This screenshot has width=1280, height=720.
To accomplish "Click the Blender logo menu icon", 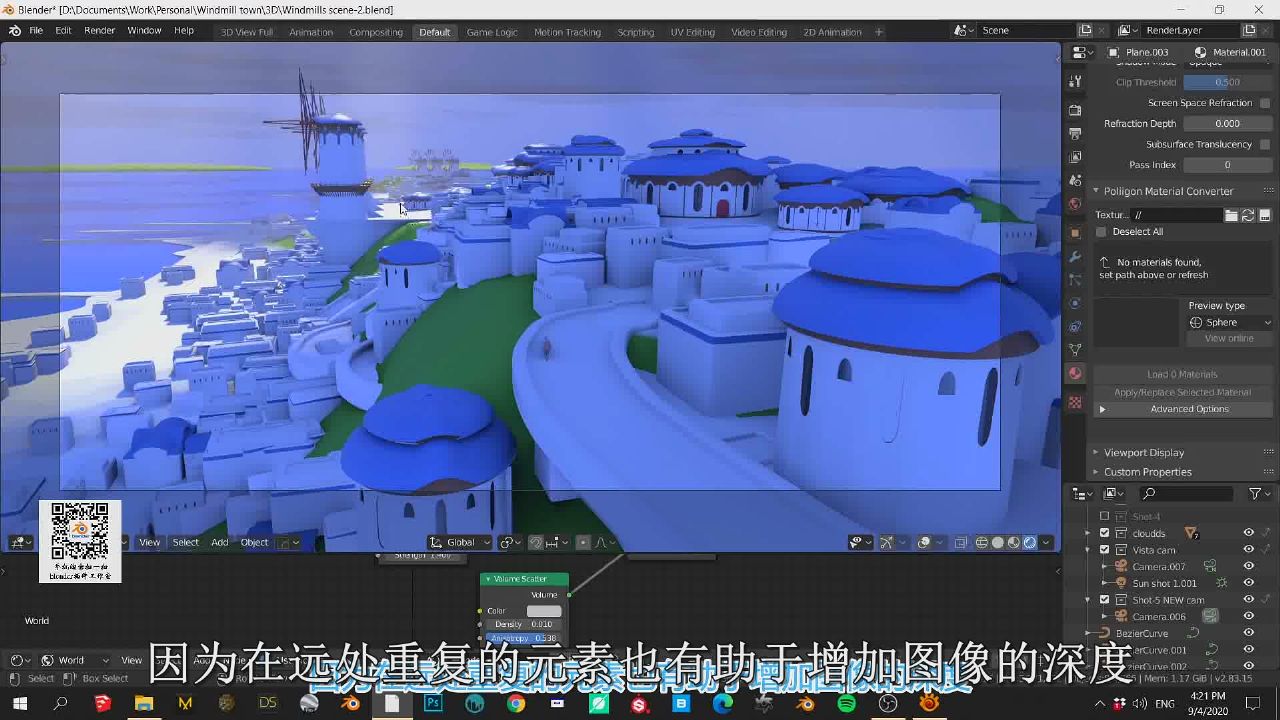I will [x=15, y=31].
